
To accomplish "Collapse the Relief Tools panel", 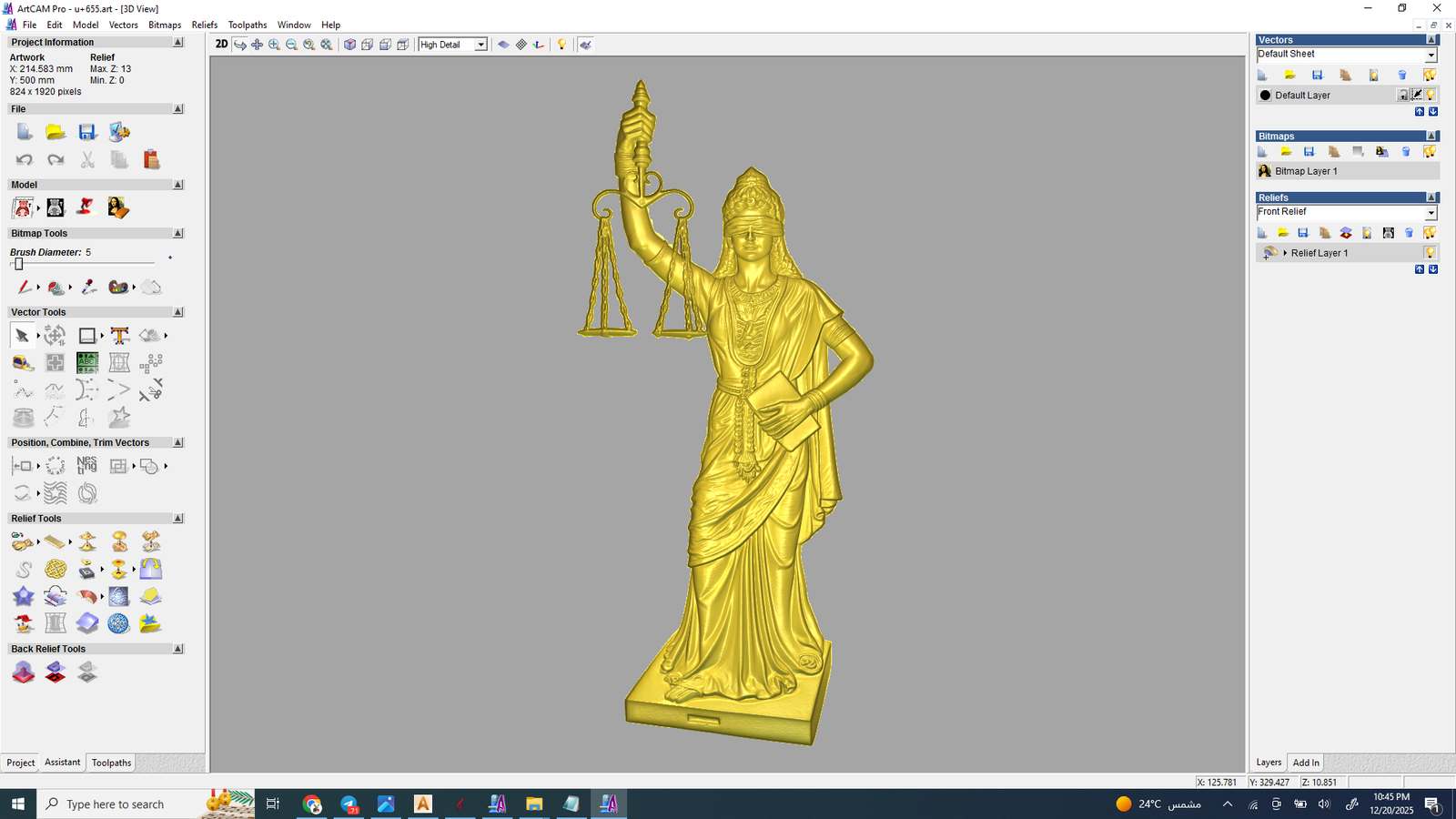I will (177, 519).
